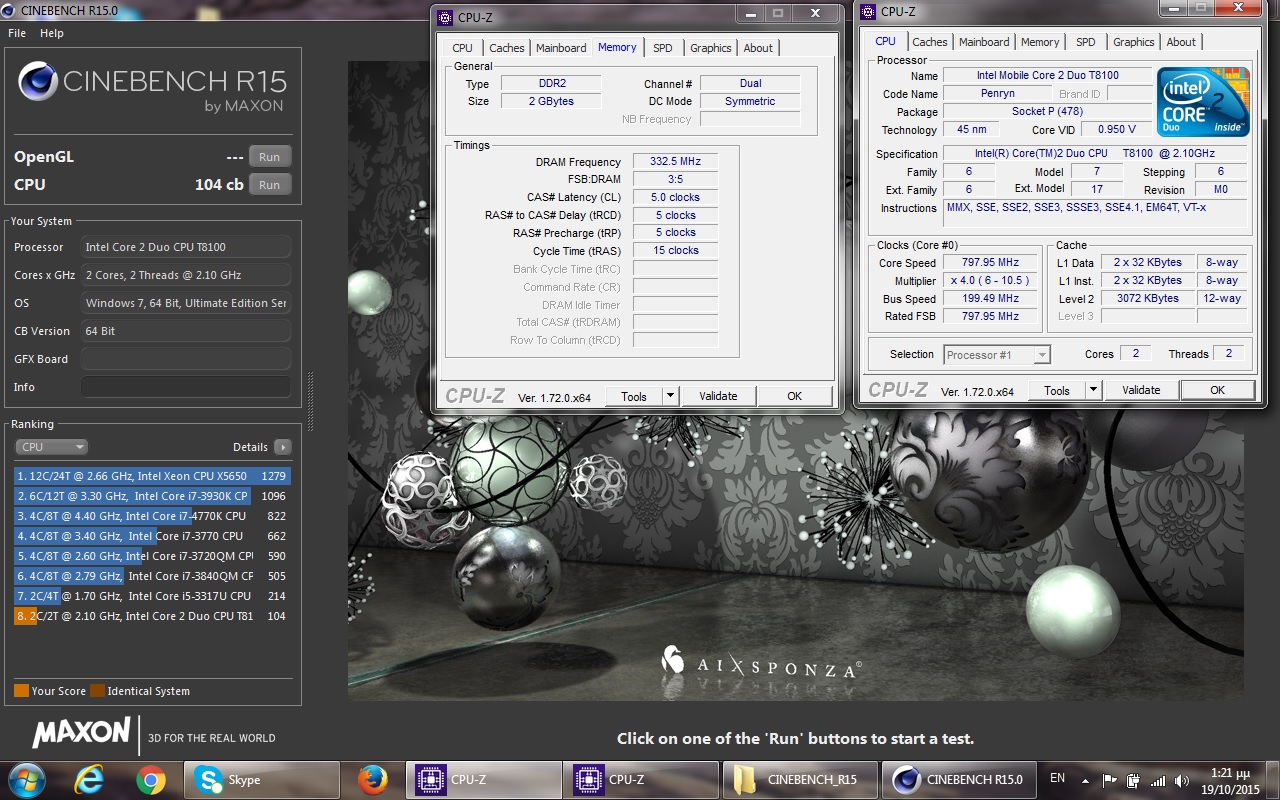This screenshot has width=1280, height=800.
Task: Open the volume speaker tray icon
Action: (1183, 781)
